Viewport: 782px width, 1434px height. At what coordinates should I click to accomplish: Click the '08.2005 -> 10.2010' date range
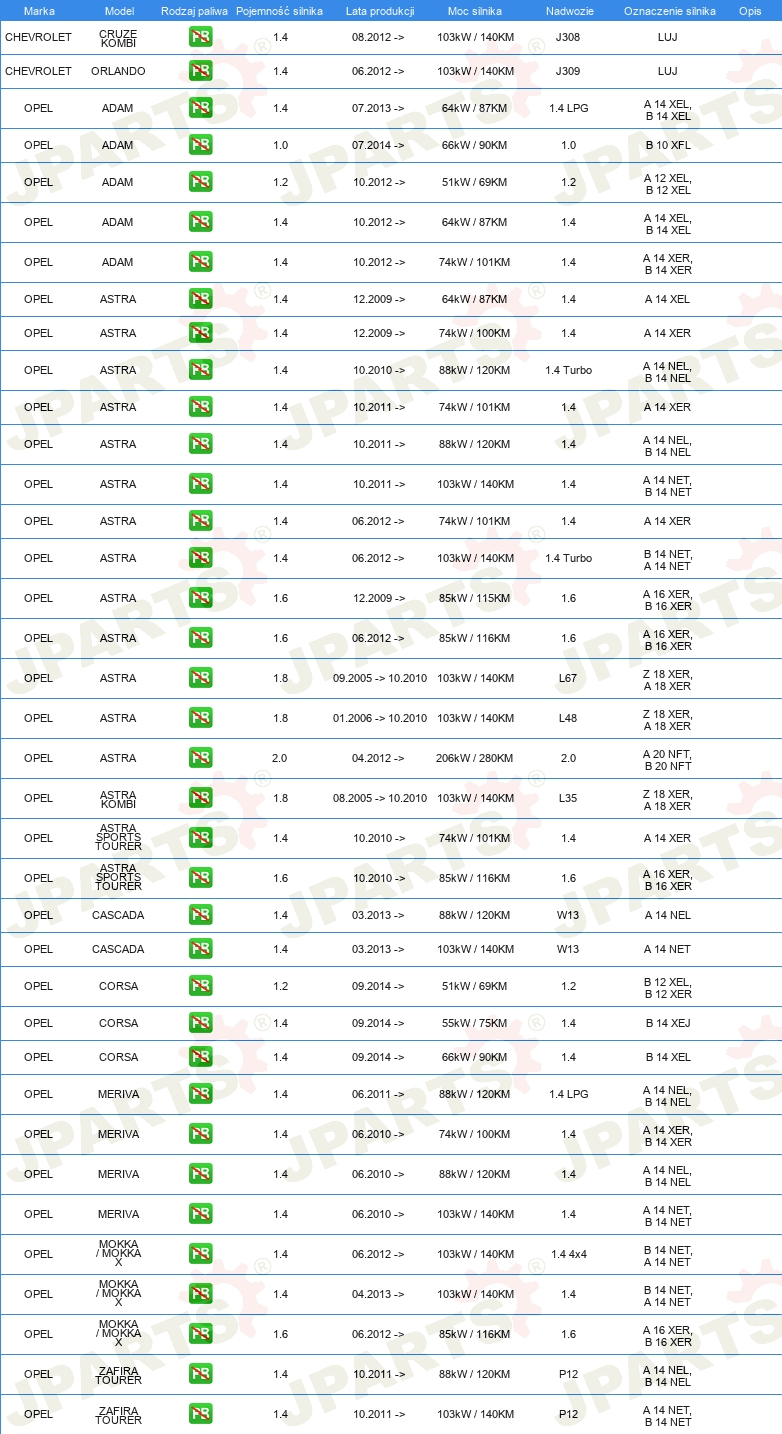pyautogui.click(x=380, y=798)
